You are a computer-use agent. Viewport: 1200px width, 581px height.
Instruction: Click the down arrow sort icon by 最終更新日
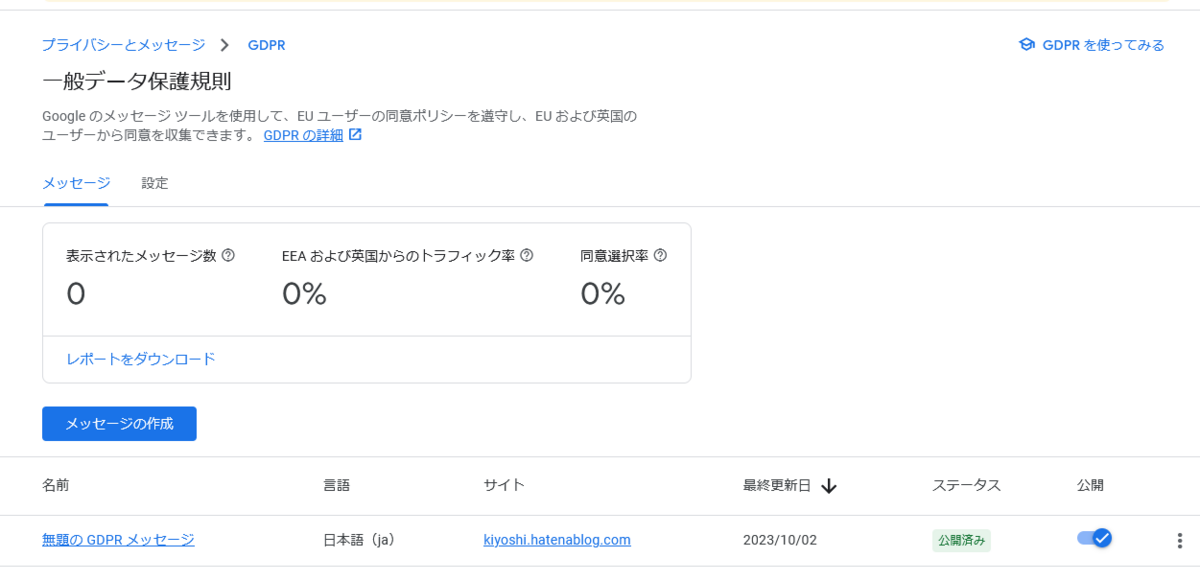click(x=829, y=486)
